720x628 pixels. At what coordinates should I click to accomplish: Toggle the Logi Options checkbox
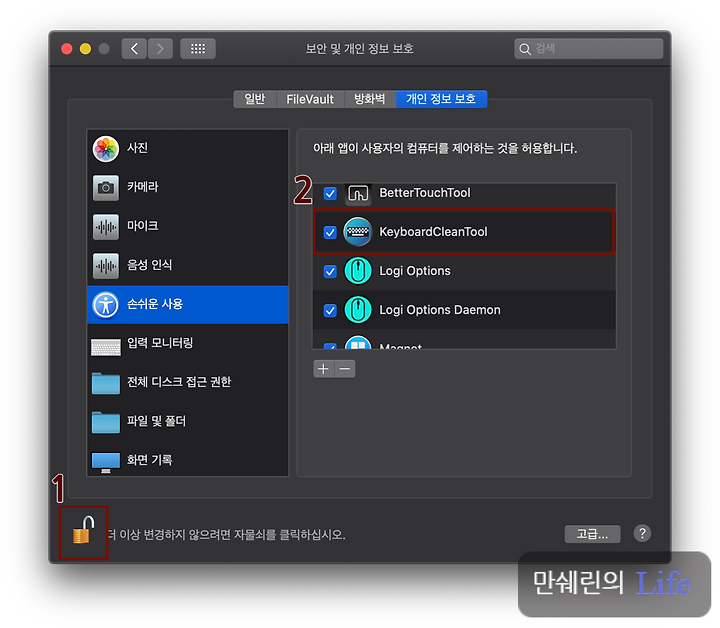click(330, 271)
